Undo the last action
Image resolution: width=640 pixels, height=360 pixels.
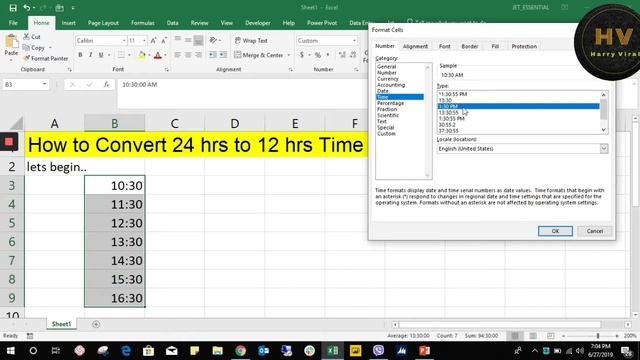(x=27, y=8)
